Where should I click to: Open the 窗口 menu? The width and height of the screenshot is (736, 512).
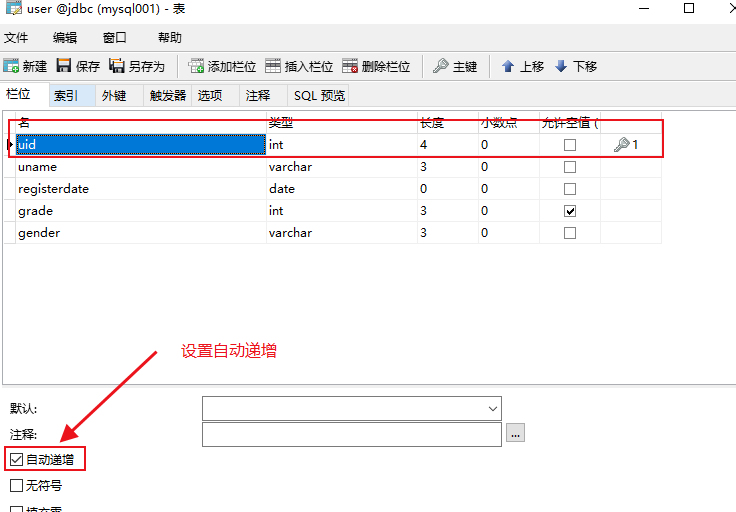click(115, 38)
